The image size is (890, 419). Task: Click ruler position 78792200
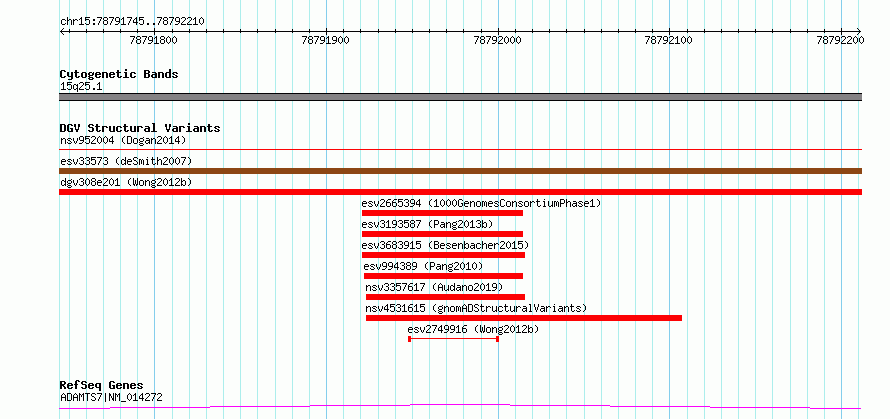840,40
